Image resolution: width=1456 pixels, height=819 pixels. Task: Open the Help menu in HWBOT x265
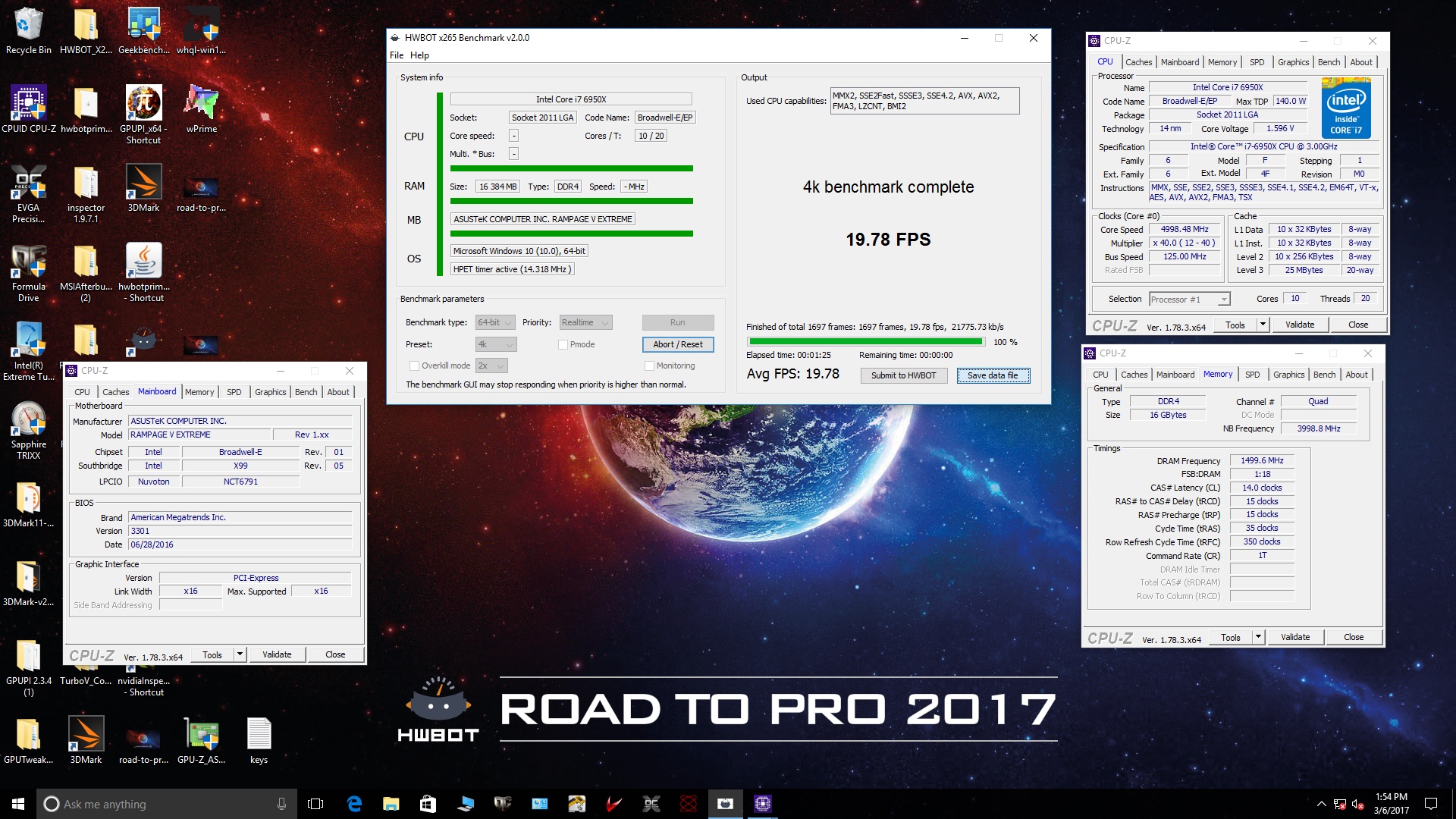point(419,55)
